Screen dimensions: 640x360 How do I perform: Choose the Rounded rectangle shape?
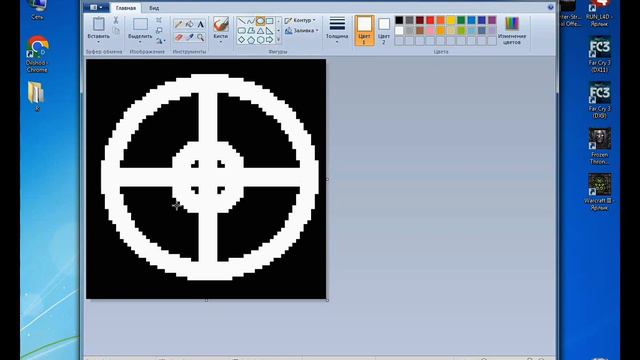[241, 31]
